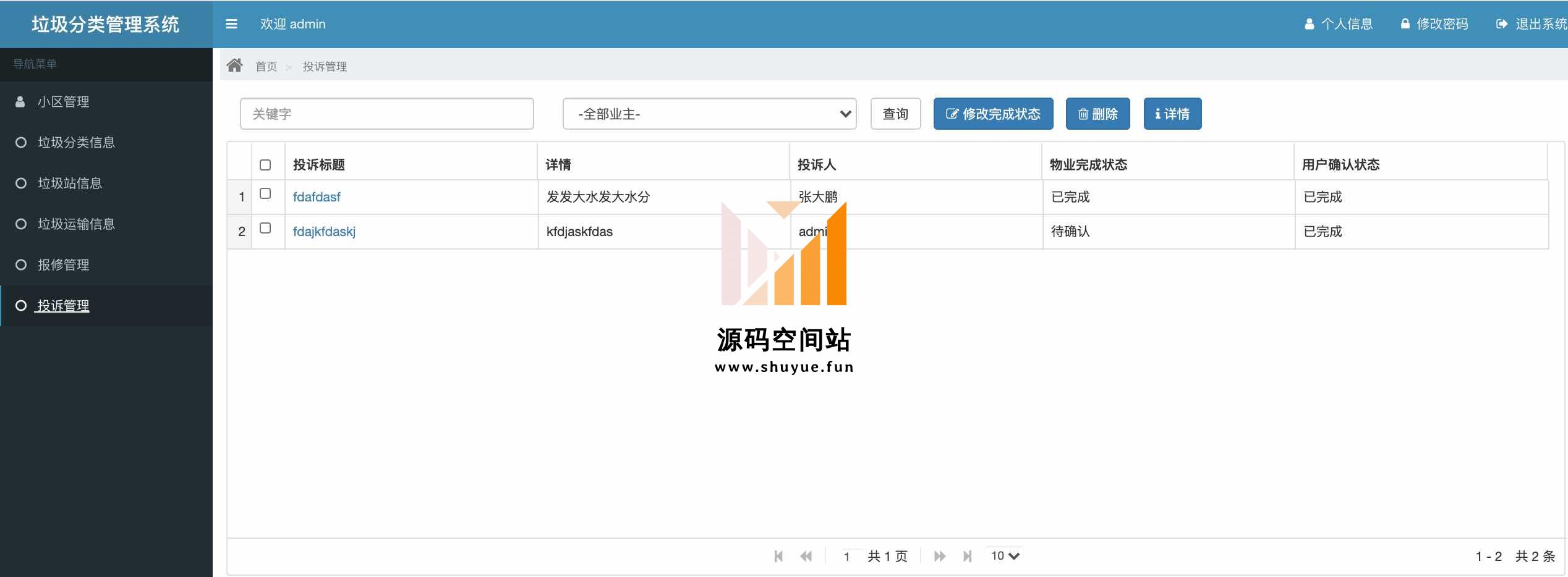1568x577 pixels.
Task: Check the select-all checkbox in table header
Action: (x=265, y=165)
